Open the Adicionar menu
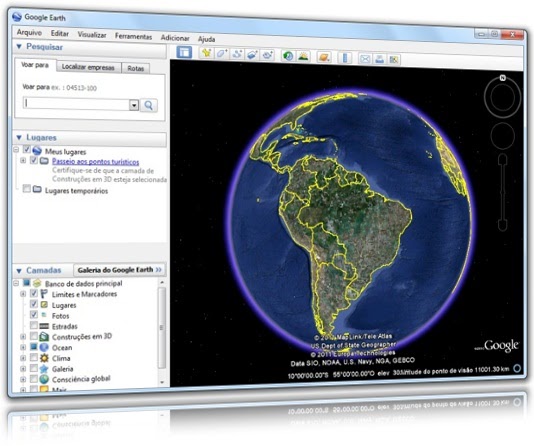This screenshot has height=446, width=534. point(175,37)
